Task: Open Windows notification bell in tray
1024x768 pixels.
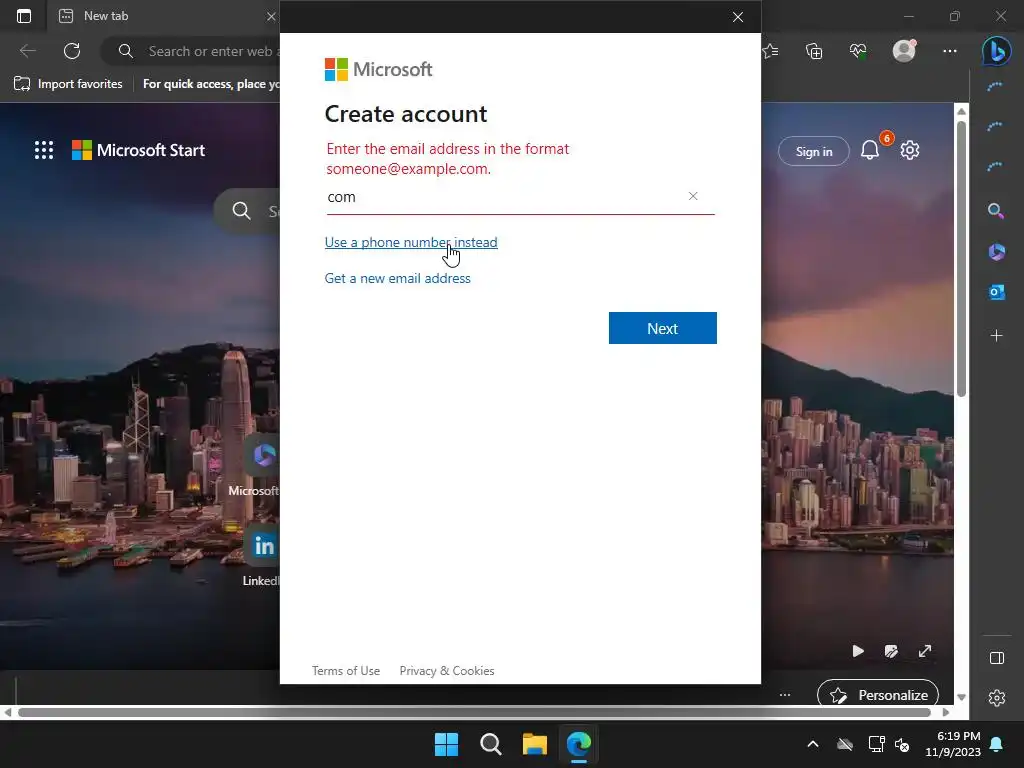Action: (997, 744)
